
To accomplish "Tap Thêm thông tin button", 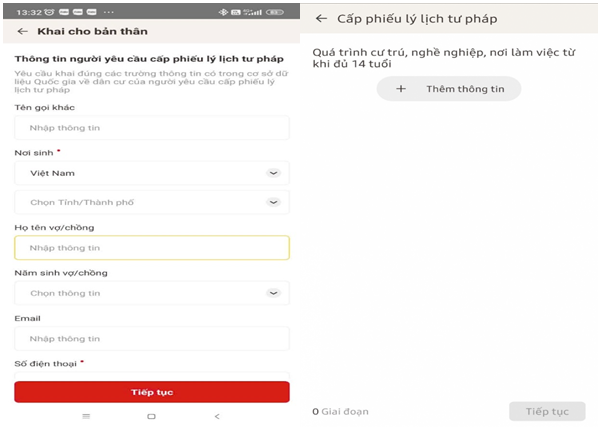I will click(449, 89).
